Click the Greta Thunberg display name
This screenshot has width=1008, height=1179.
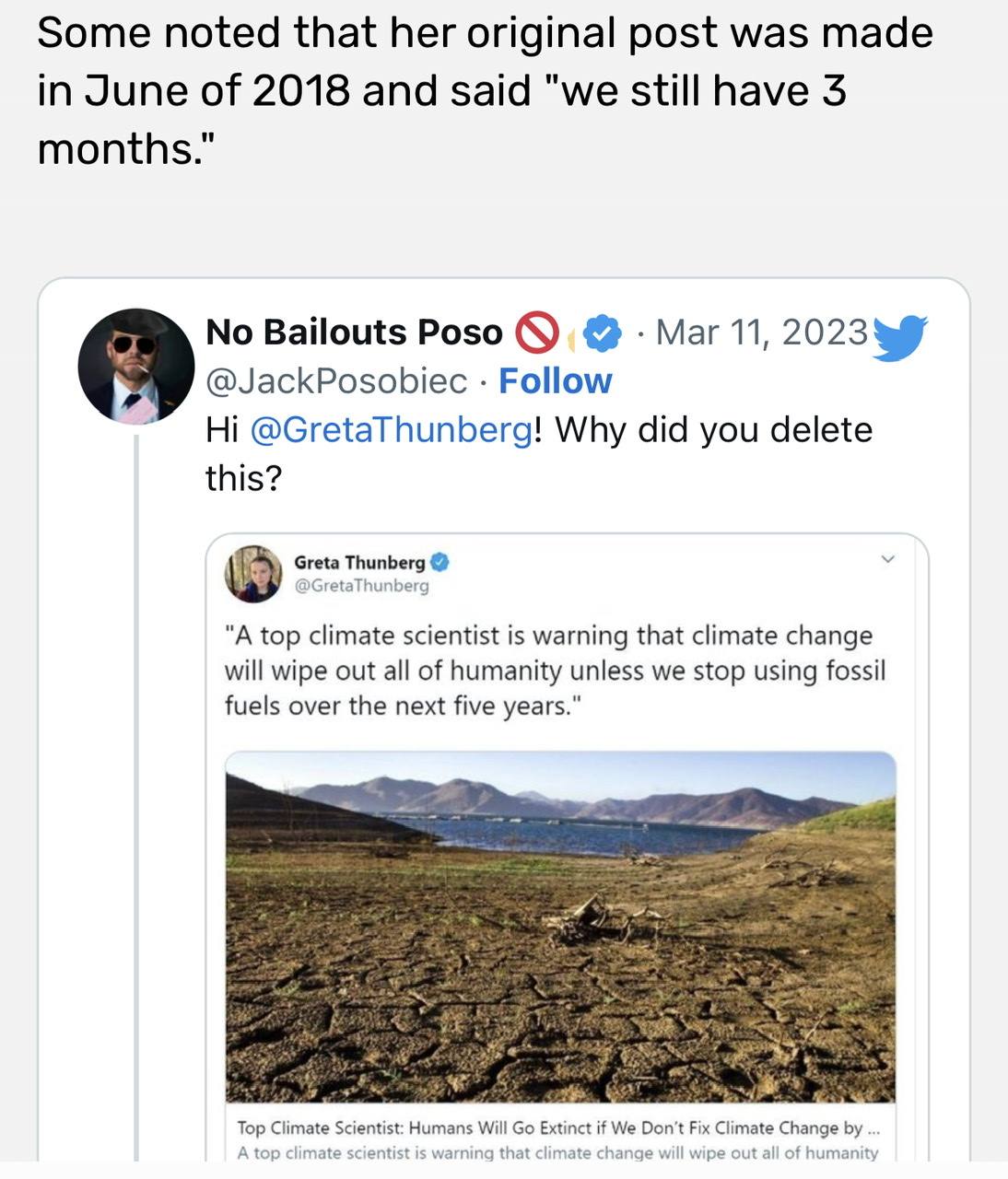point(359,562)
